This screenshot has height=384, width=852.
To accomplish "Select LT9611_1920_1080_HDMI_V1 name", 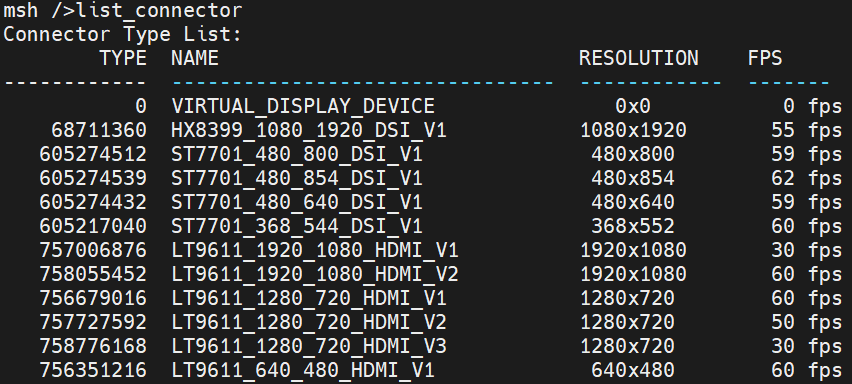I will (315, 250).
